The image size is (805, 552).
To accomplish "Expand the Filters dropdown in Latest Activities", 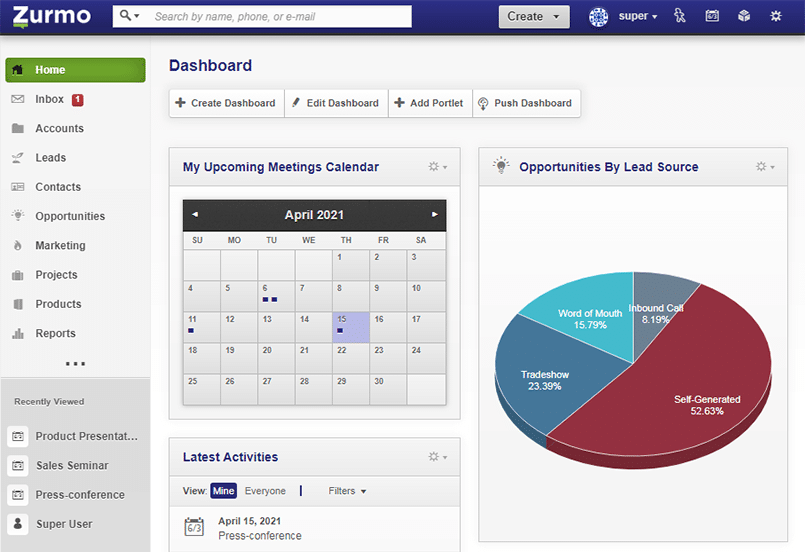I will click(347, 491).
